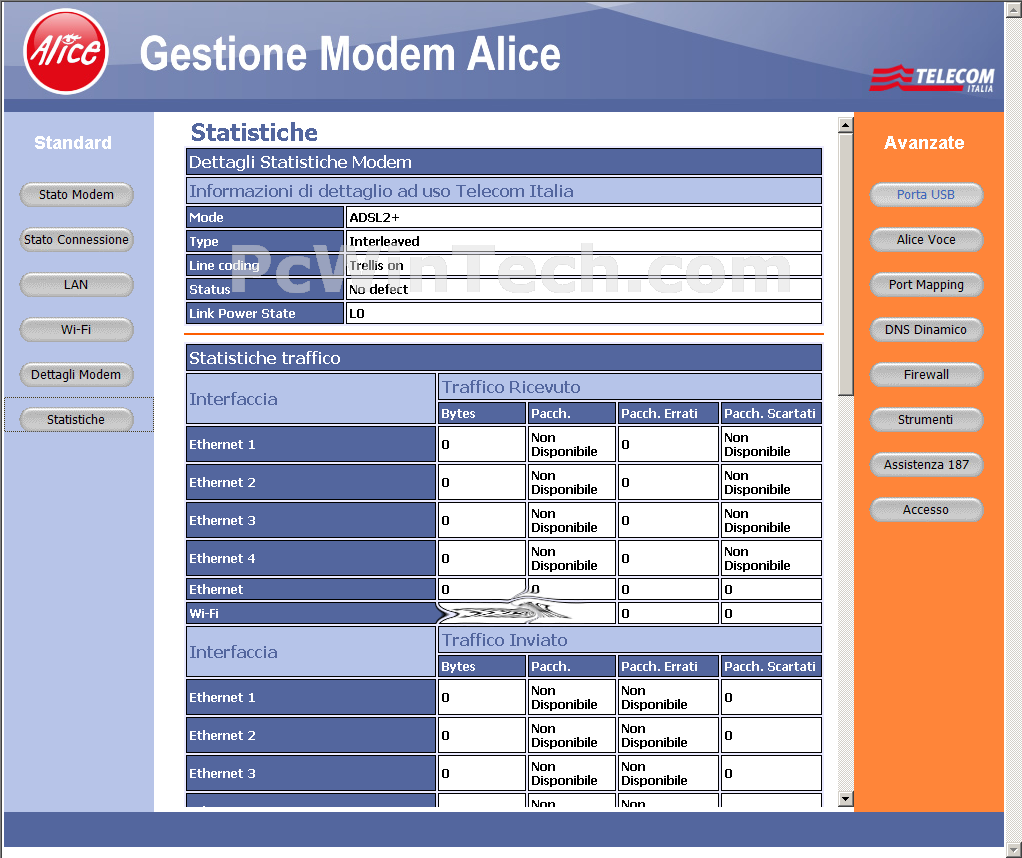This screenshot has width=1022, height=858.
Task: Click the 'Statistiche traffico' section header
Action: pos(504,358)
